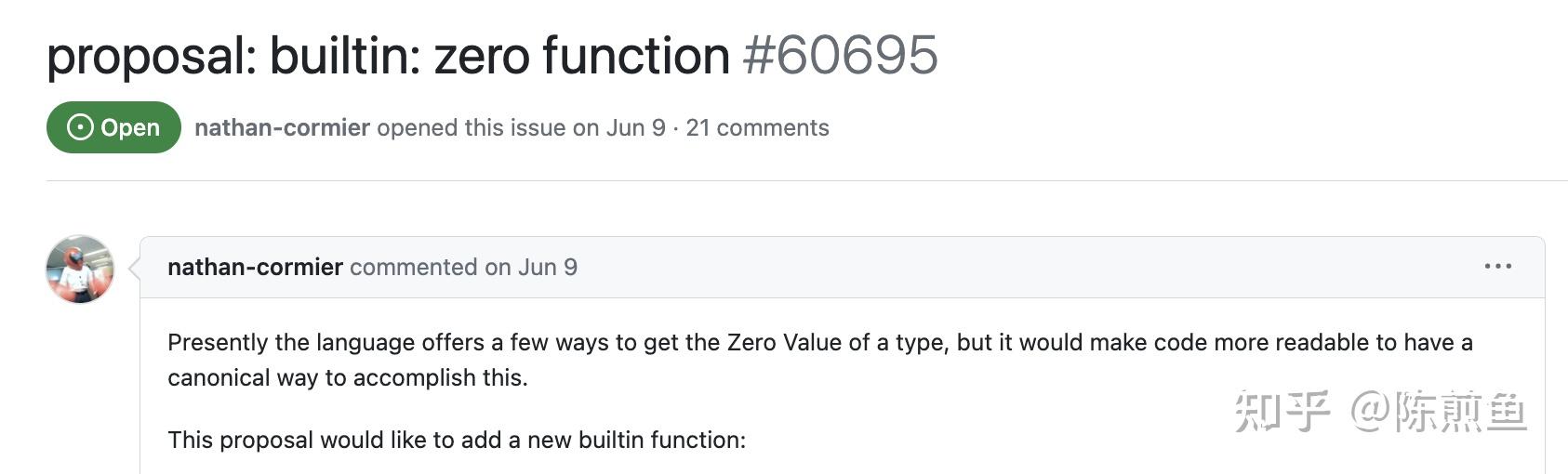The width and height of the screenshot is (1568, 474).
Task: Click the title "proposal: builtin: zero function"
Action: click(x=388, y=56)
